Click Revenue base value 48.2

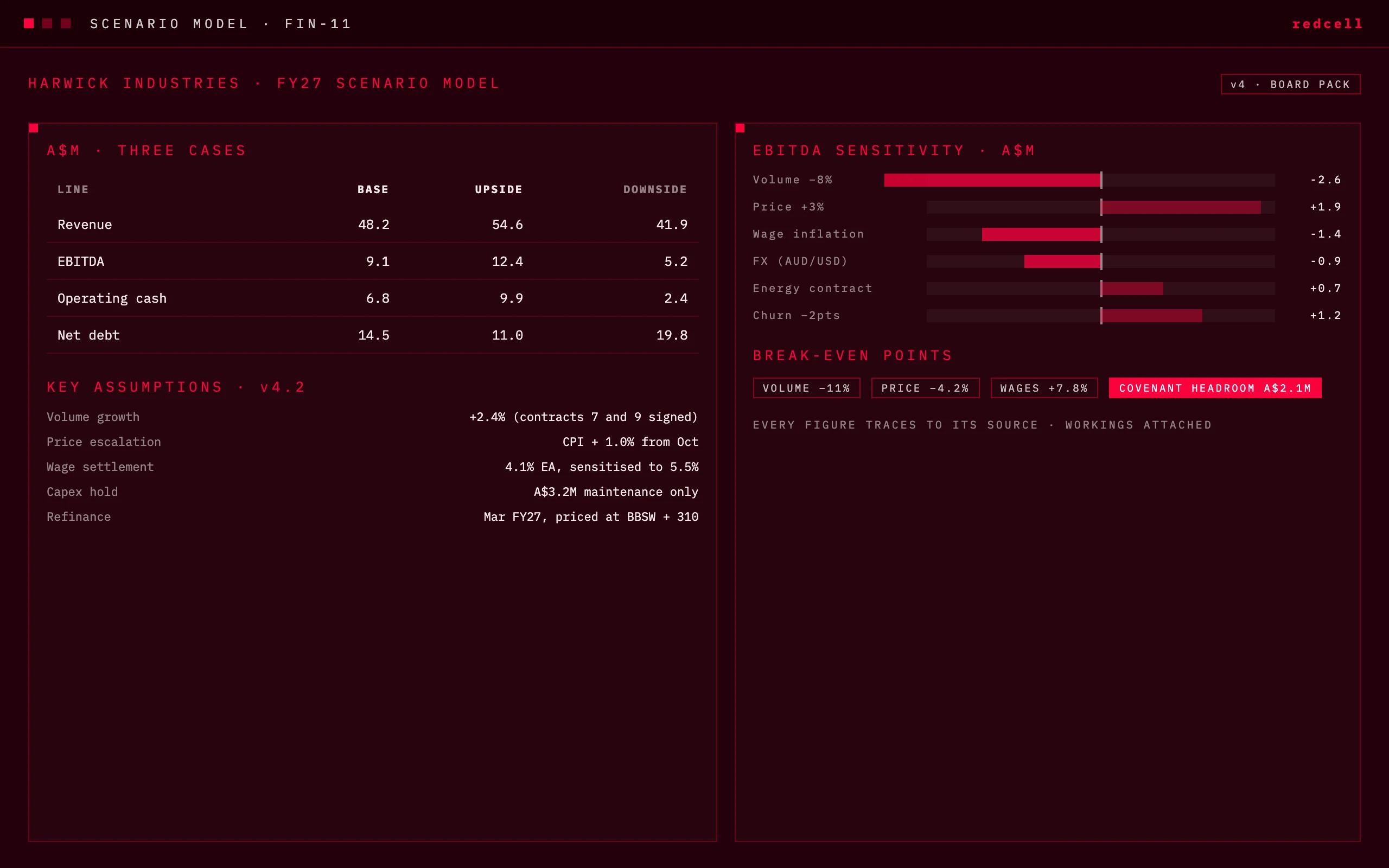pyautogui.click(x=374, y=225)
